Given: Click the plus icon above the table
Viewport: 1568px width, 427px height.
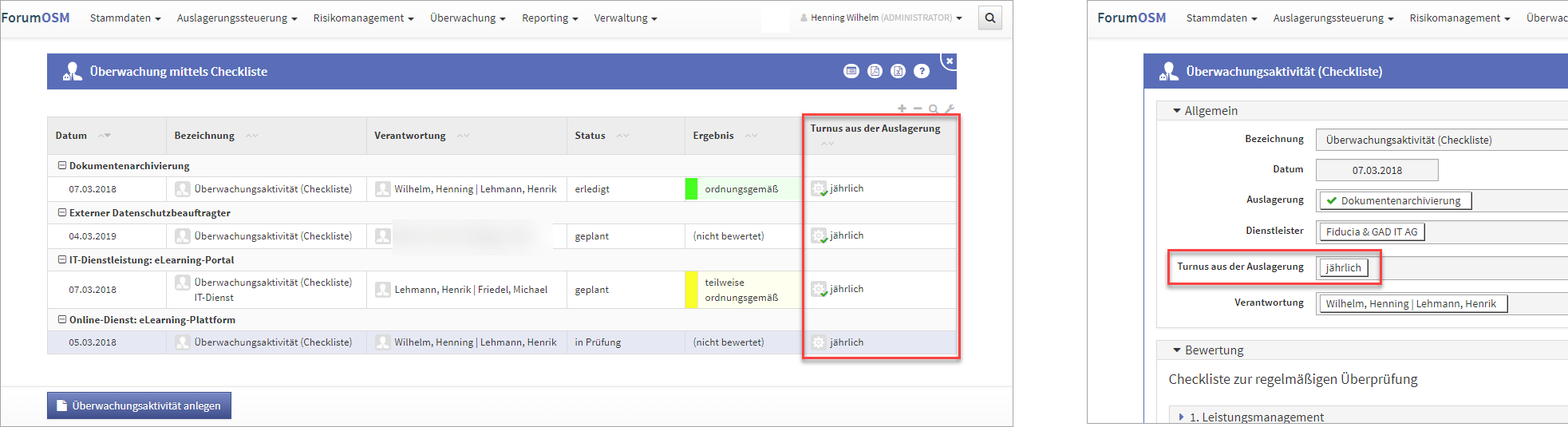Looking at the screenshot, I should pos(902,109).
